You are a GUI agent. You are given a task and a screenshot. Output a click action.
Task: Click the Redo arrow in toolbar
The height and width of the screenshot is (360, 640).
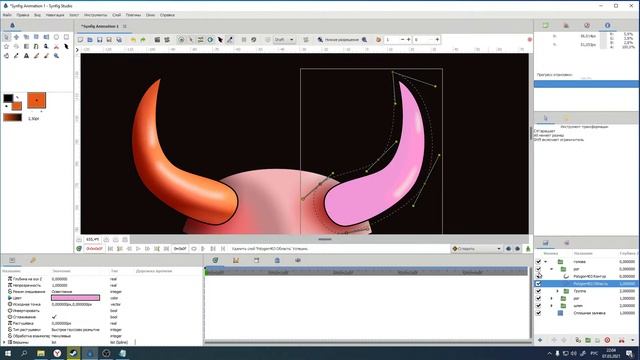(143, 40)
